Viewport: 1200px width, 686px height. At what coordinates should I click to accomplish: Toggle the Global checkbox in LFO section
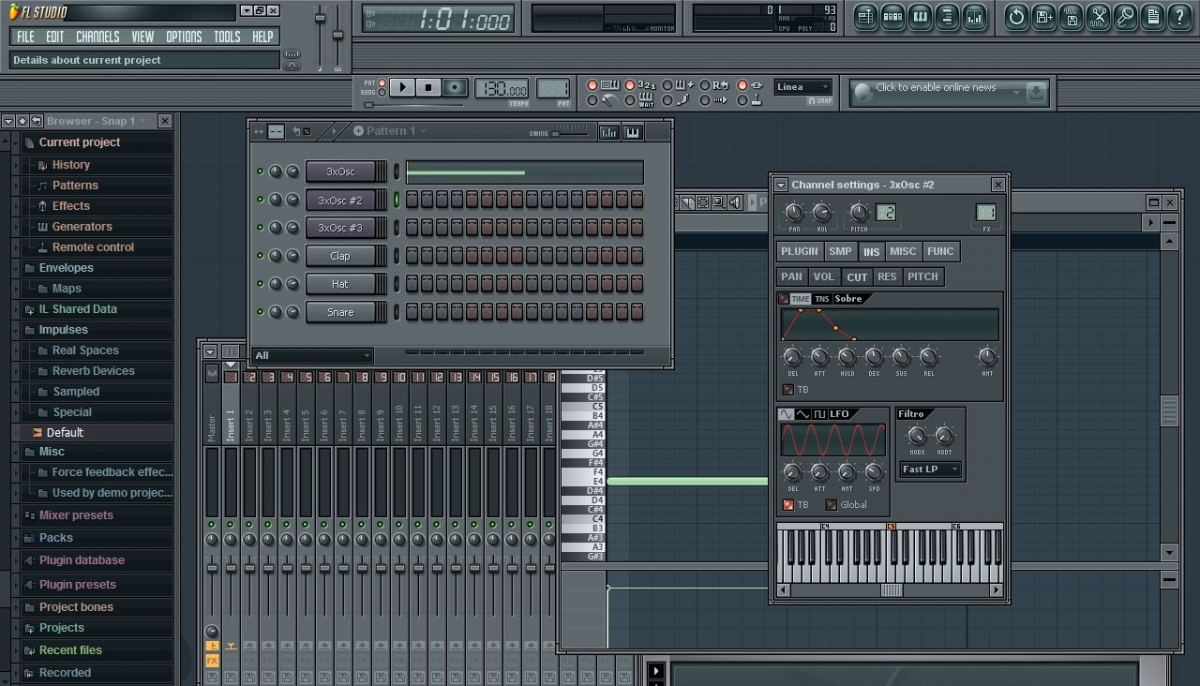coord(831,505)
